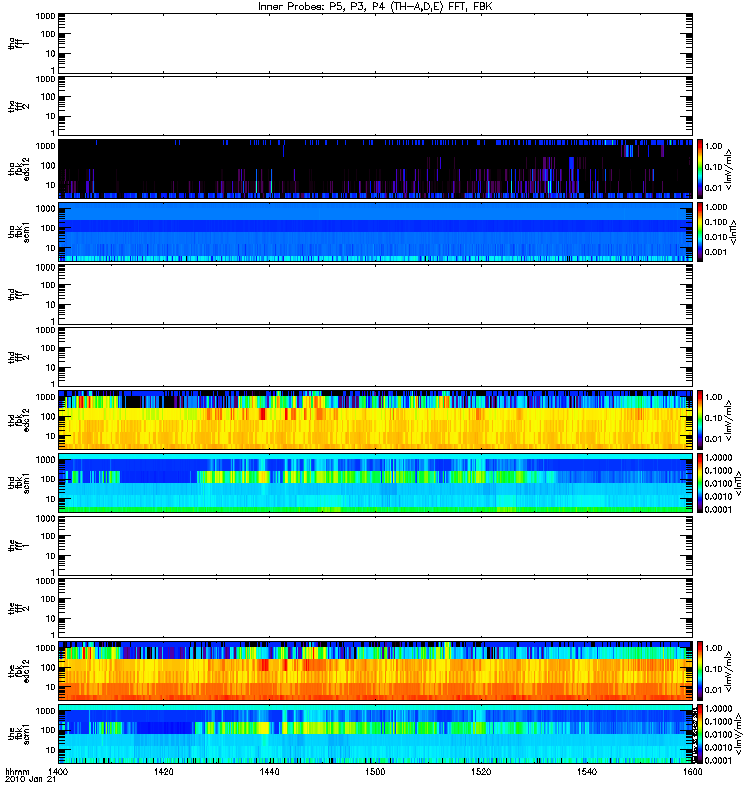Click the tha fbk scm1 blue spectrogram
The width and height of the screenshot is (750, 800).
coord(376,232)
